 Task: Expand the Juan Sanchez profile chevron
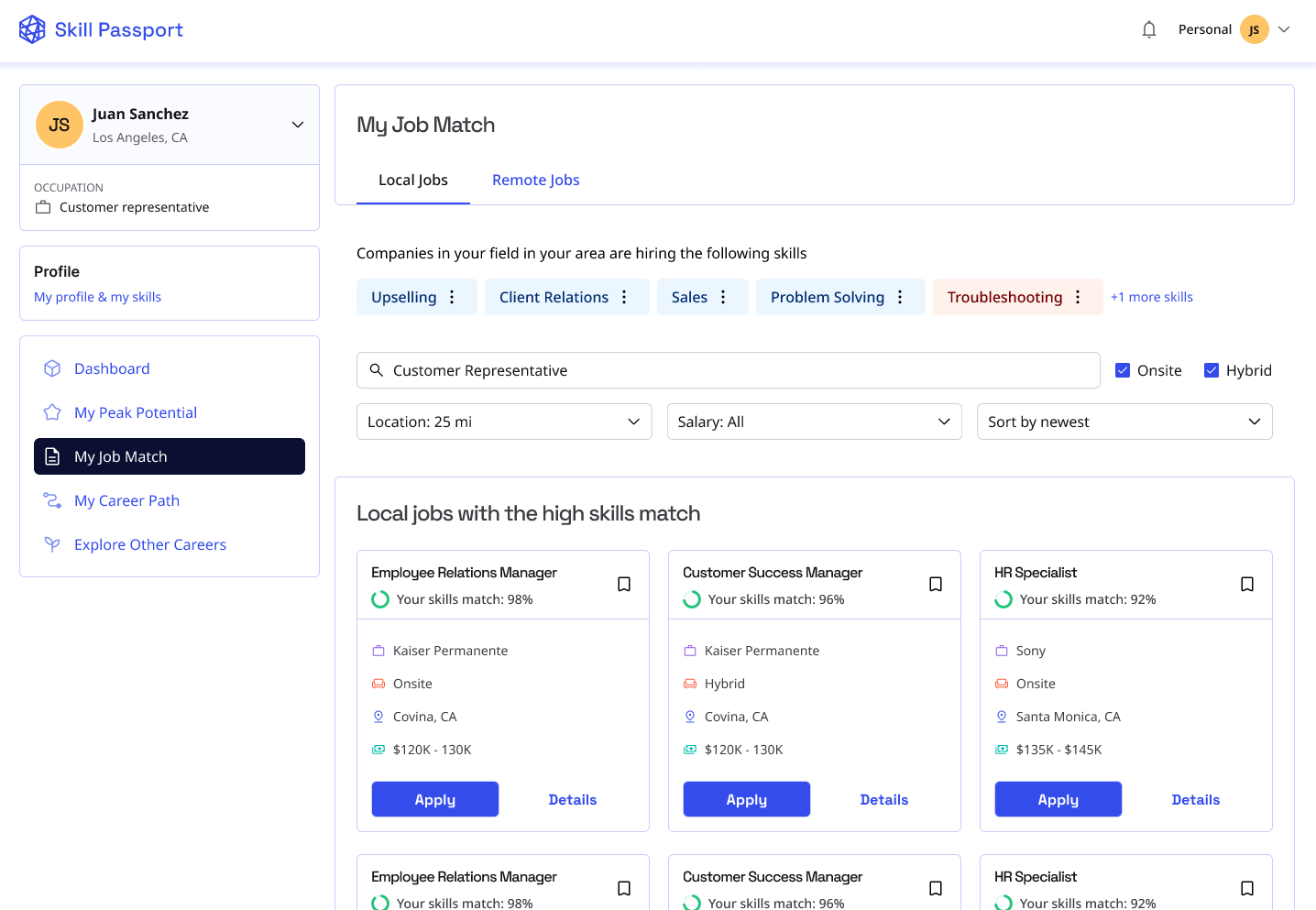[x=298, y=125]
